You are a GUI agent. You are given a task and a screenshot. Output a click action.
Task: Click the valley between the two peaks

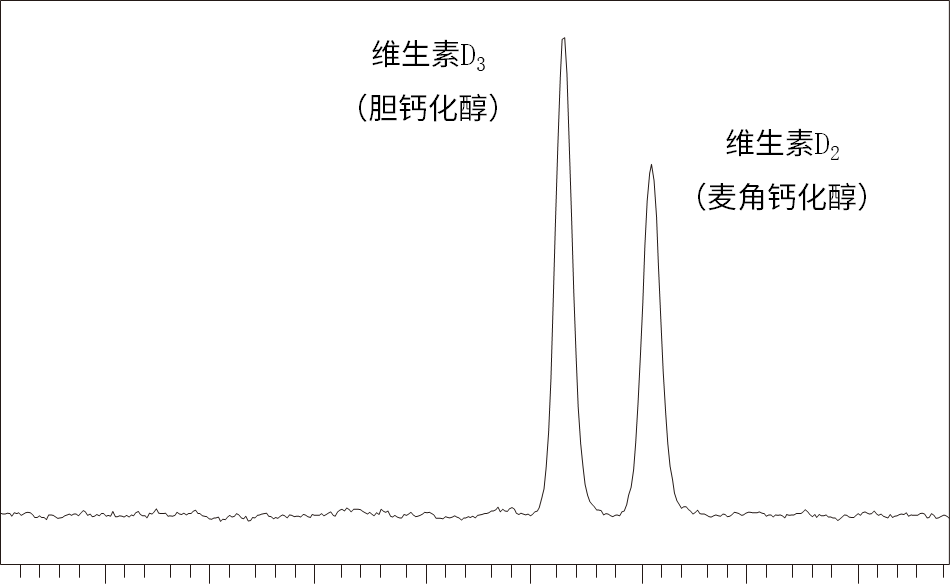pyautogui.click(x=612, y=514)
